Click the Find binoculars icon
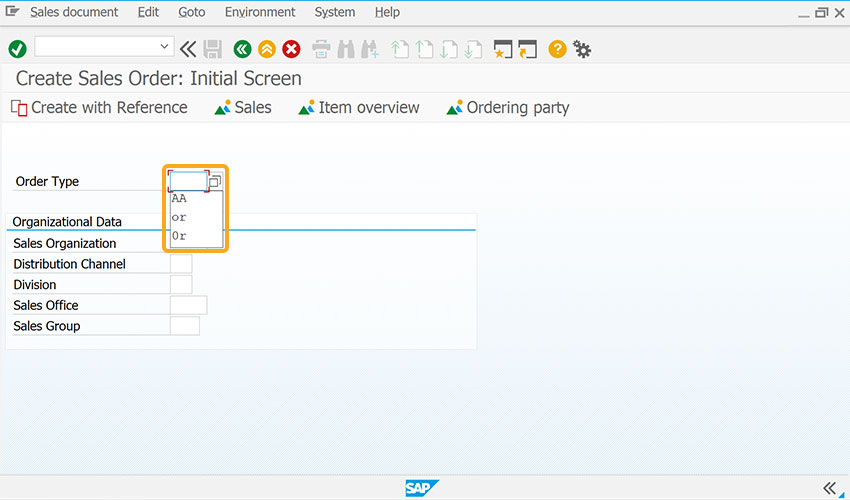The height and width of the screenshot is (500, 850). pos(346,49)
